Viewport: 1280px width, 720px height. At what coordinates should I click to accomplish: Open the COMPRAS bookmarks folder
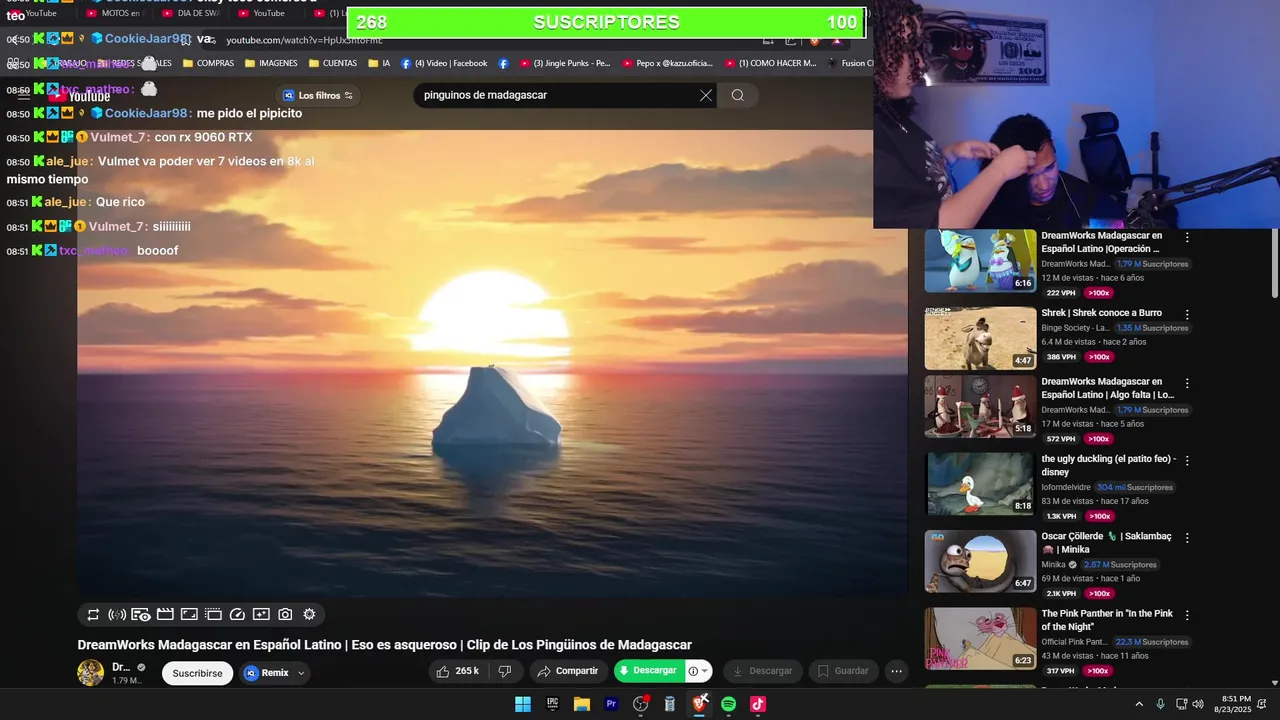click(x=208, y=63)
